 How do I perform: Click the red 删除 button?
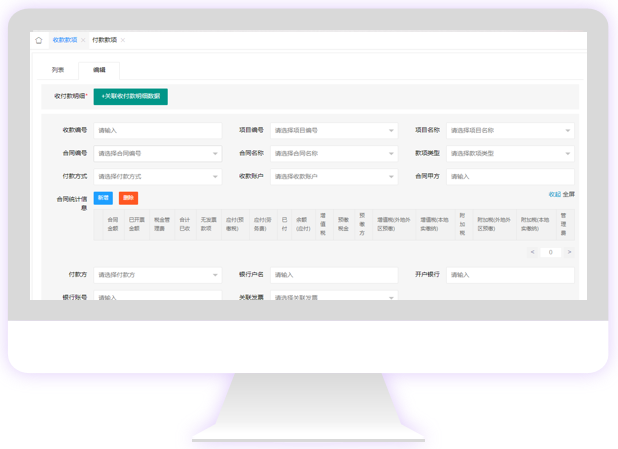tap(128, 198)
